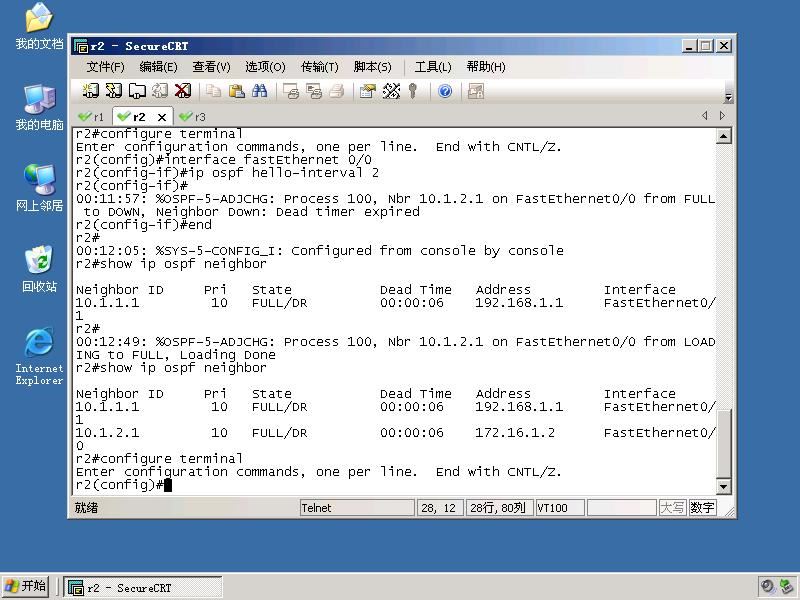This screenshot has width=800, height=600.
Task: Open the 查看(V) menu
Action: point(212,67)
